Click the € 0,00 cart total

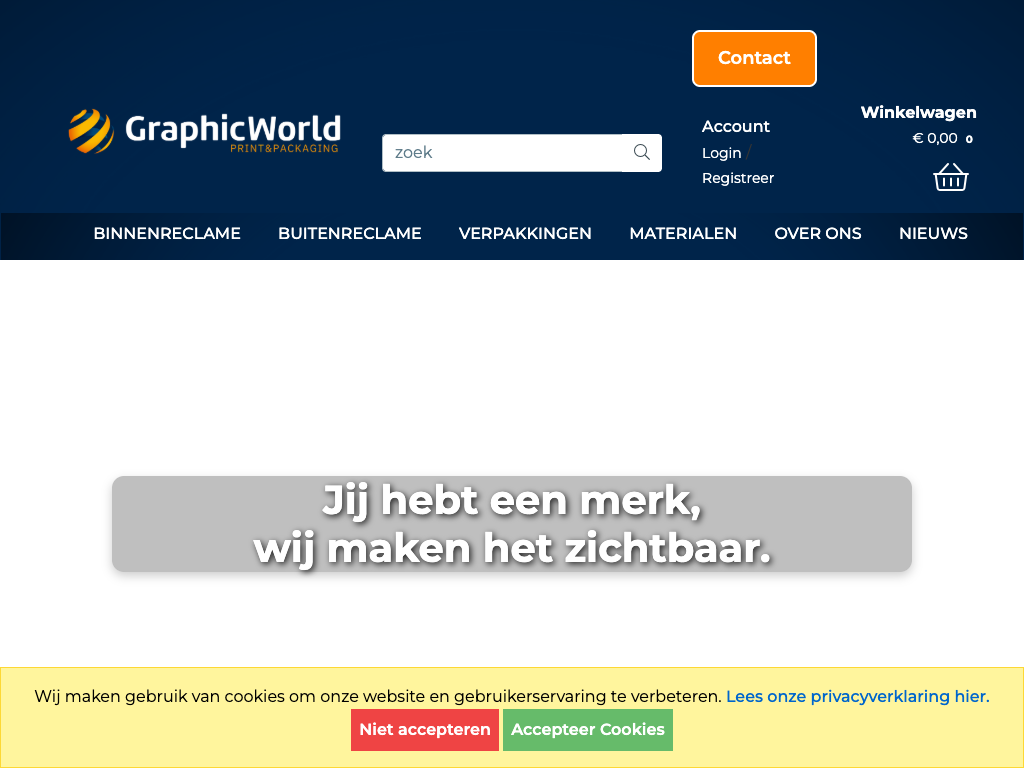point(934,138)
